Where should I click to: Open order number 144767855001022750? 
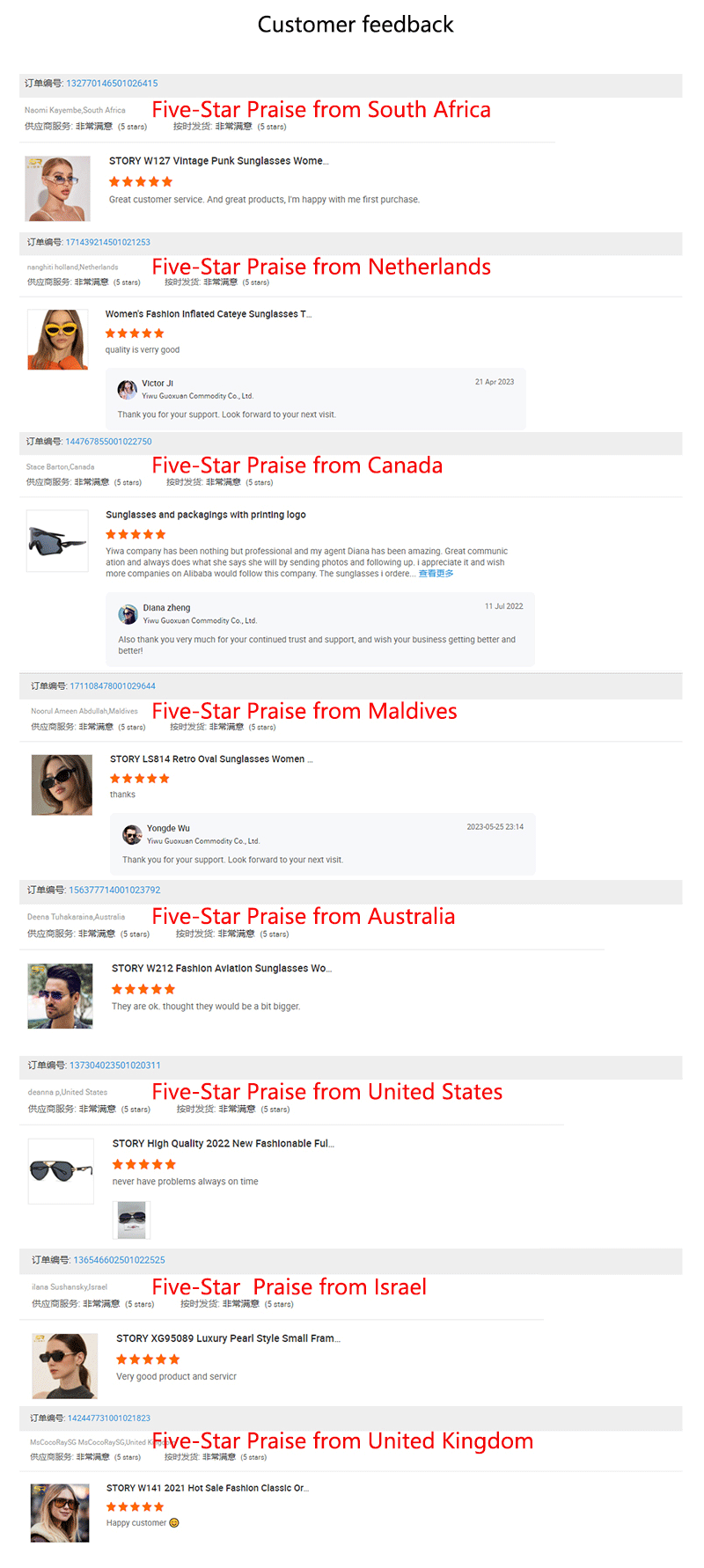coord(108,442)
